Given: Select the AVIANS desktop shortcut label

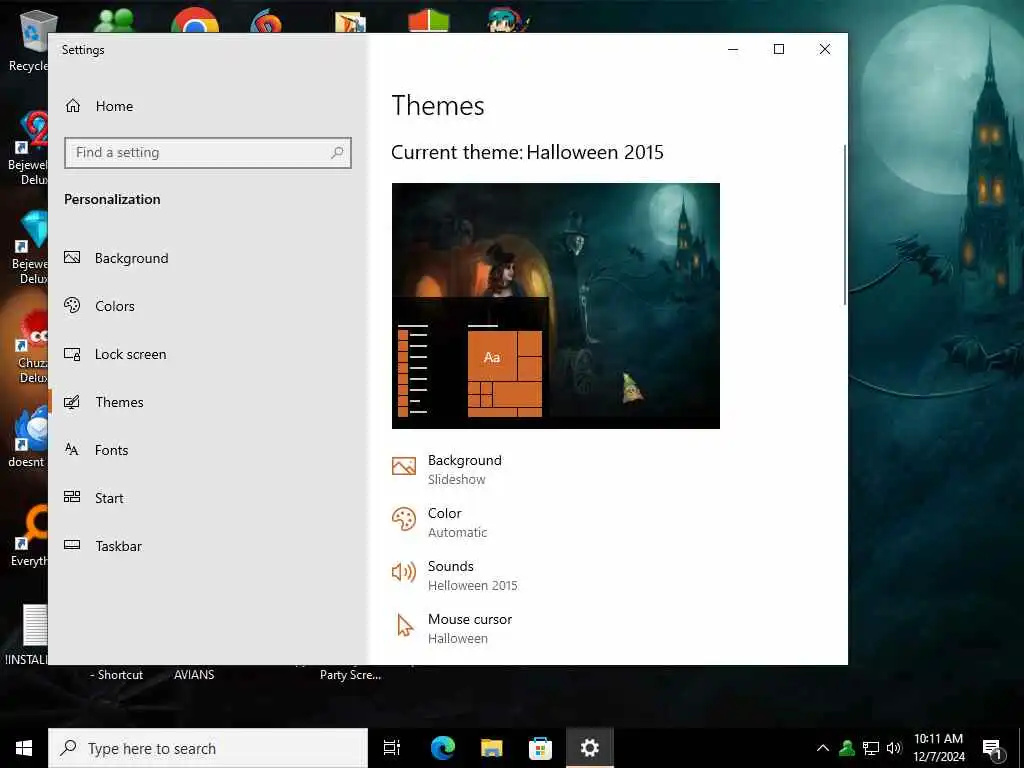Looking at the screenshot, I should click(194, 675).
